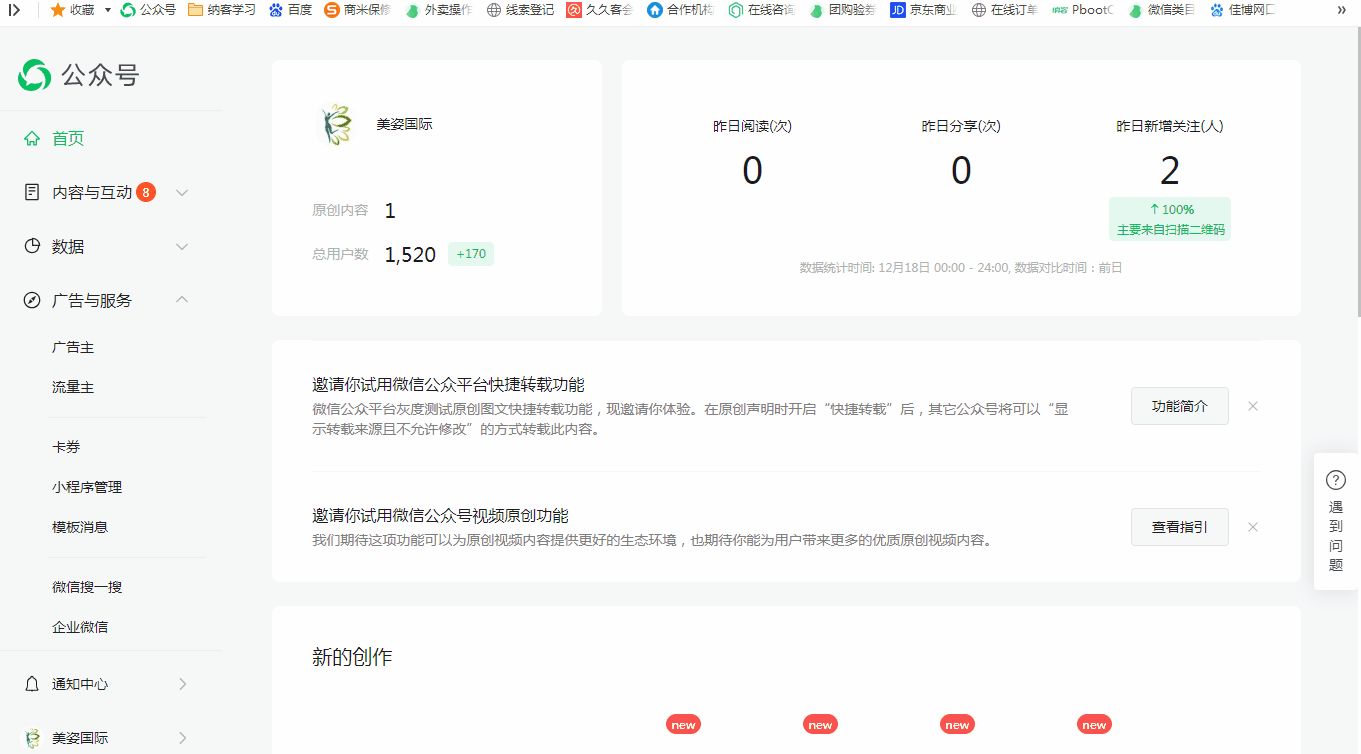Select 流量主 in the sidebar menu
1361x754 pixels.
(72, 387)
